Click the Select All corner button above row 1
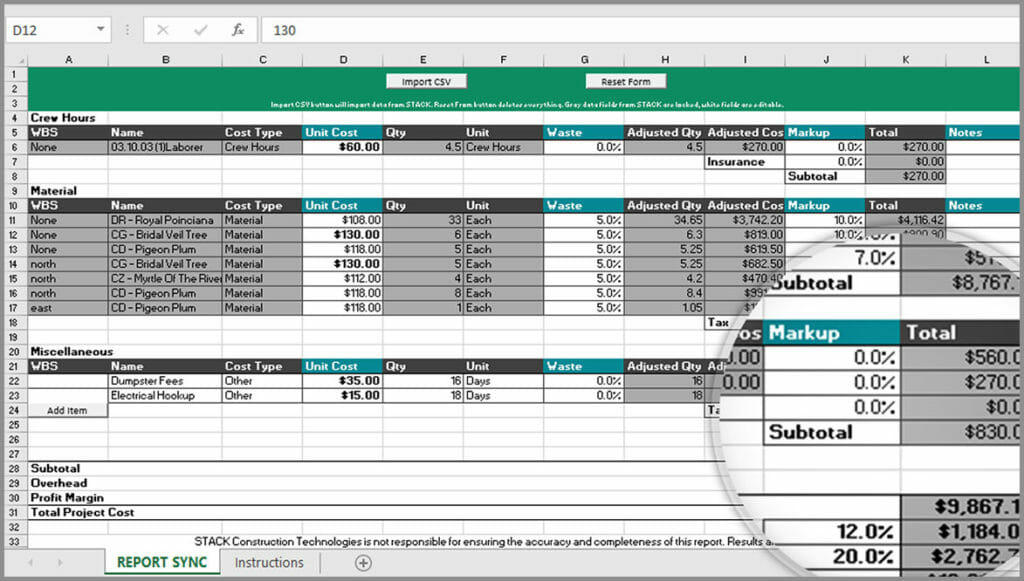The image size is (1024, 581). pos(22,60)
